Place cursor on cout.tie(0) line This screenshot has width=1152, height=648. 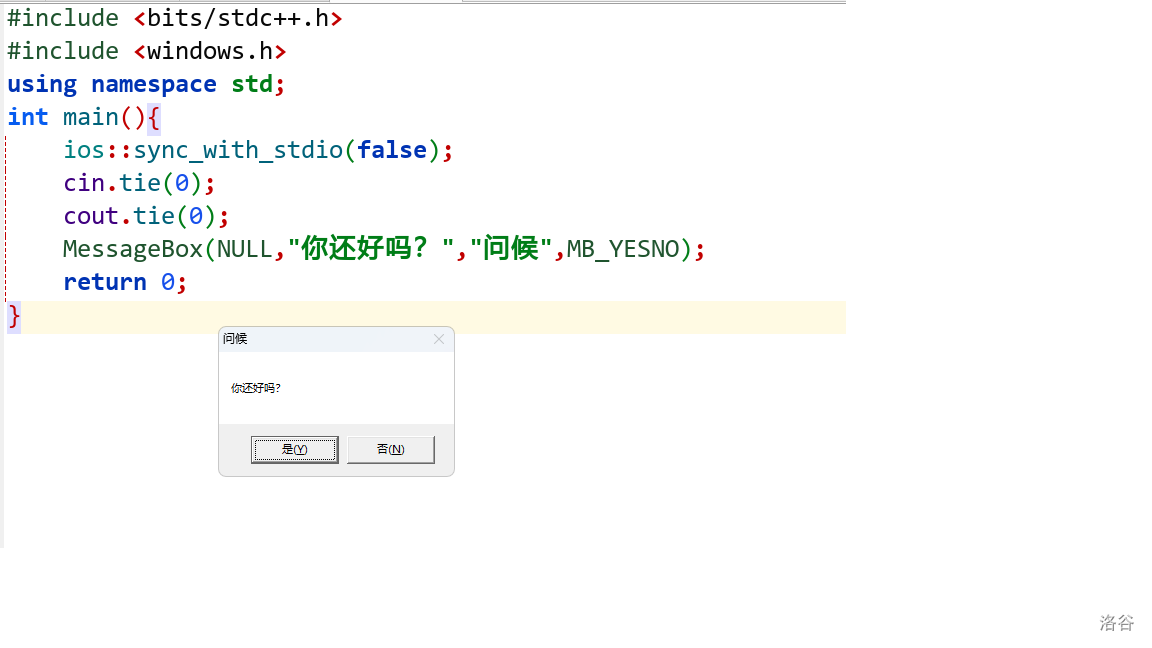point(146,216)
